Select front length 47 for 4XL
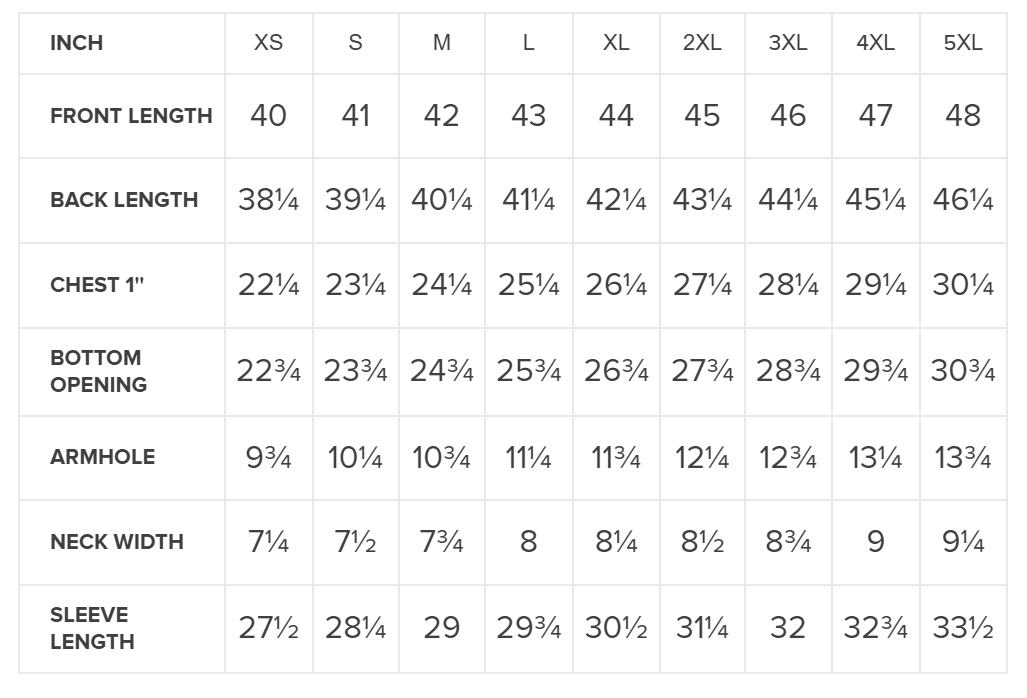This screenshot has height=698, width=1027. pyautogui.click(x=876, y=116)
